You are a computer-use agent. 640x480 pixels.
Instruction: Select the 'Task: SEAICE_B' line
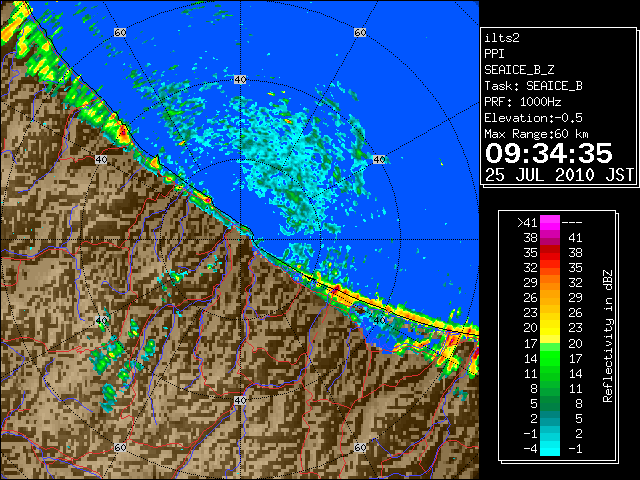(x=533, y=86)
